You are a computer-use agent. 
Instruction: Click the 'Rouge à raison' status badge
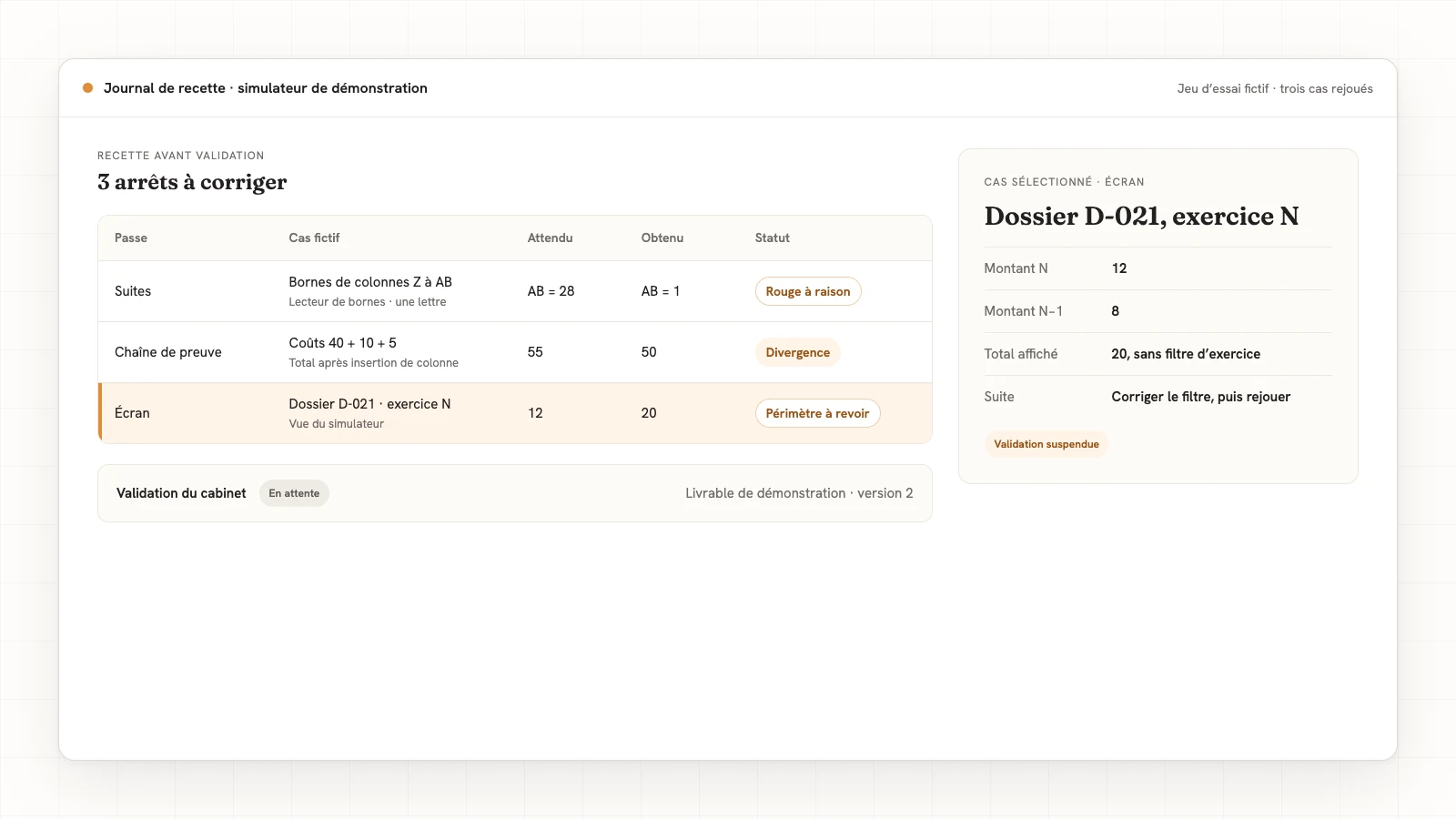808,291
